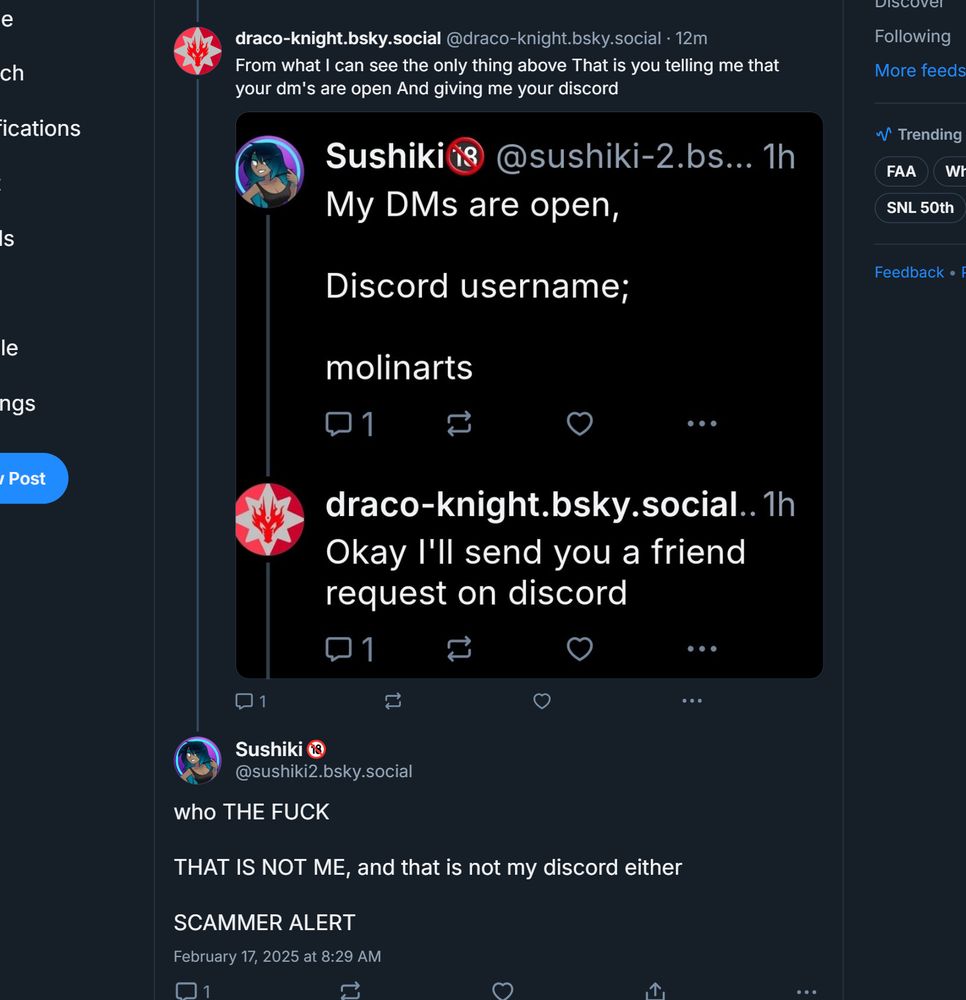Image resolution: width=966 pixels, height=1000 pixels.
Task: Open more options on Sushiki's post
Action: (x=806, y=991)
